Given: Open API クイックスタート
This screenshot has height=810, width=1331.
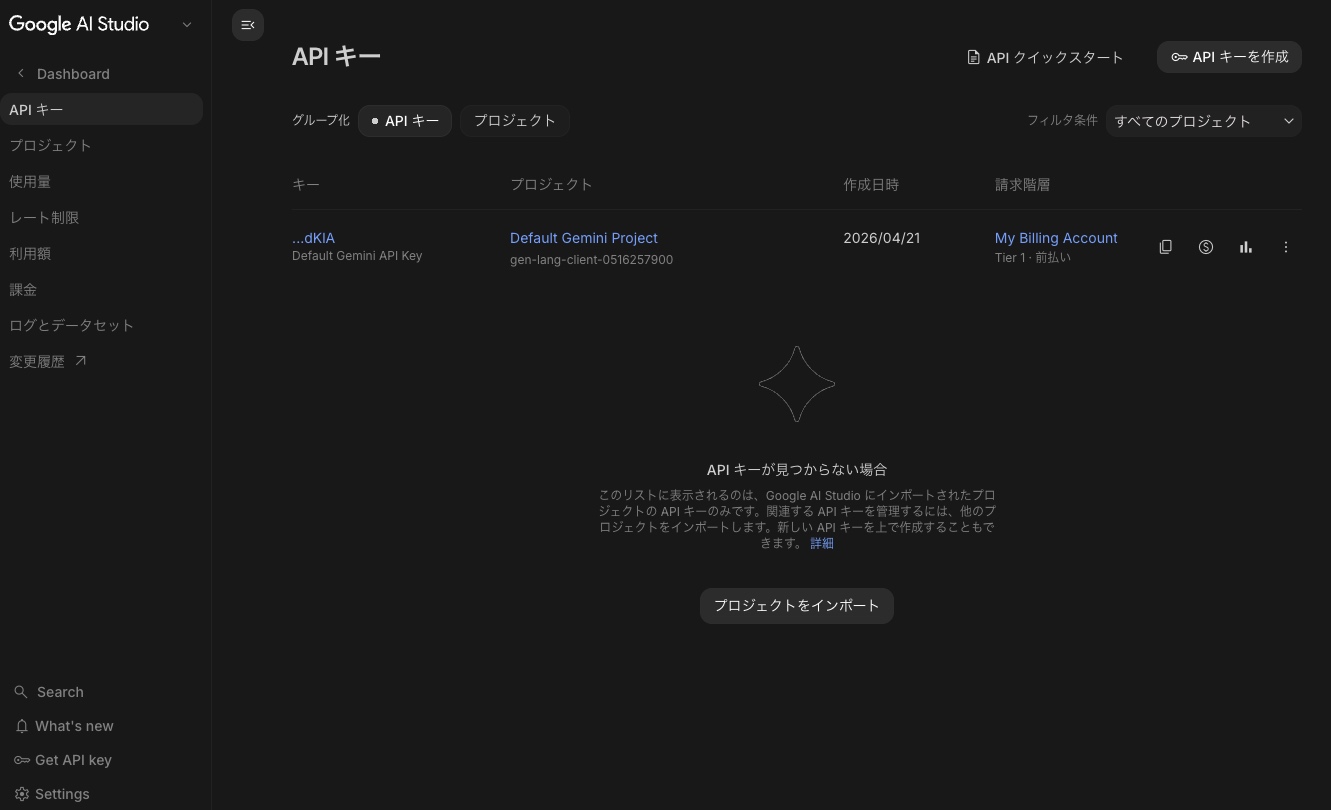Looking at the screenshot, I should click(x=1044, y=57).
